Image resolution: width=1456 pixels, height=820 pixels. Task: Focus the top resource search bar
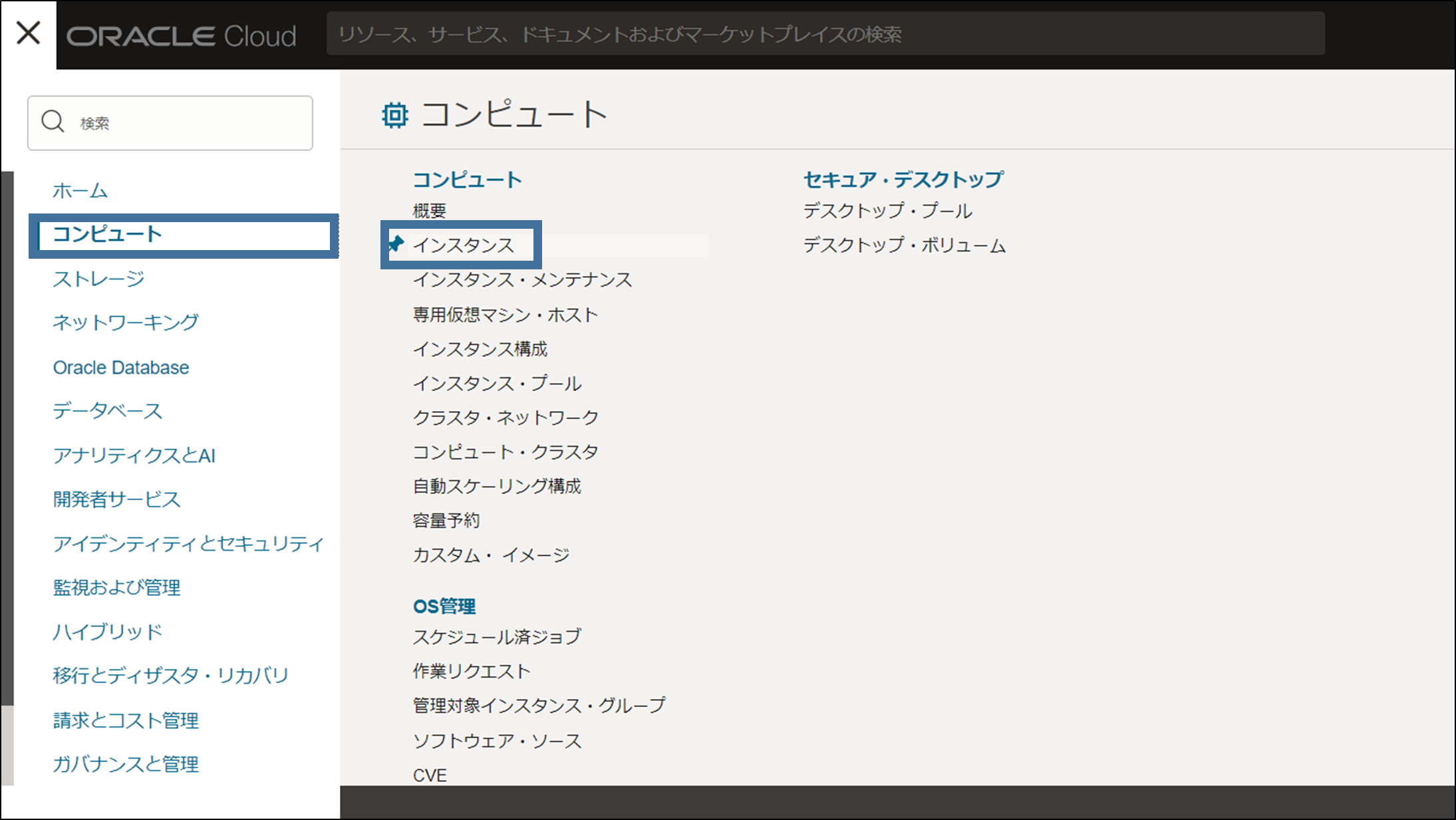click(825, 34)
